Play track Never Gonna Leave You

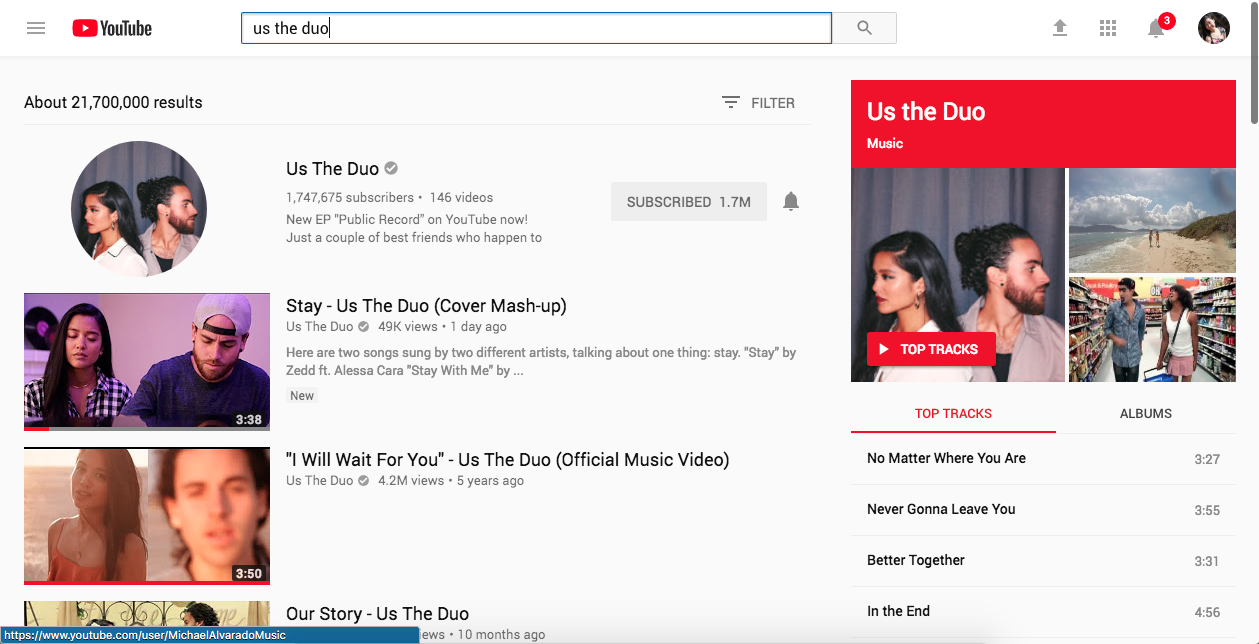pos(1043,510)
